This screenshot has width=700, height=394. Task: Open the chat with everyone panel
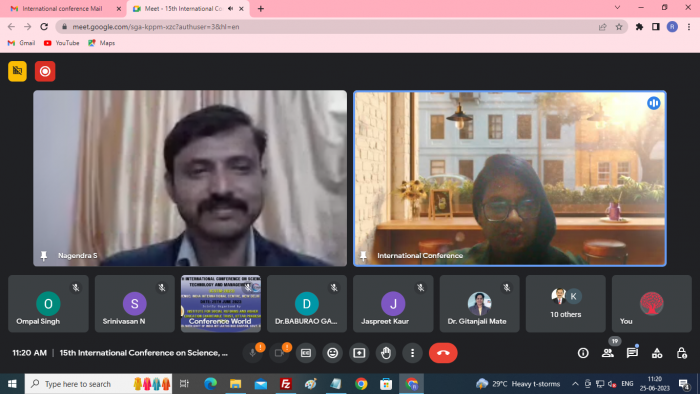[x=632, y=353]
